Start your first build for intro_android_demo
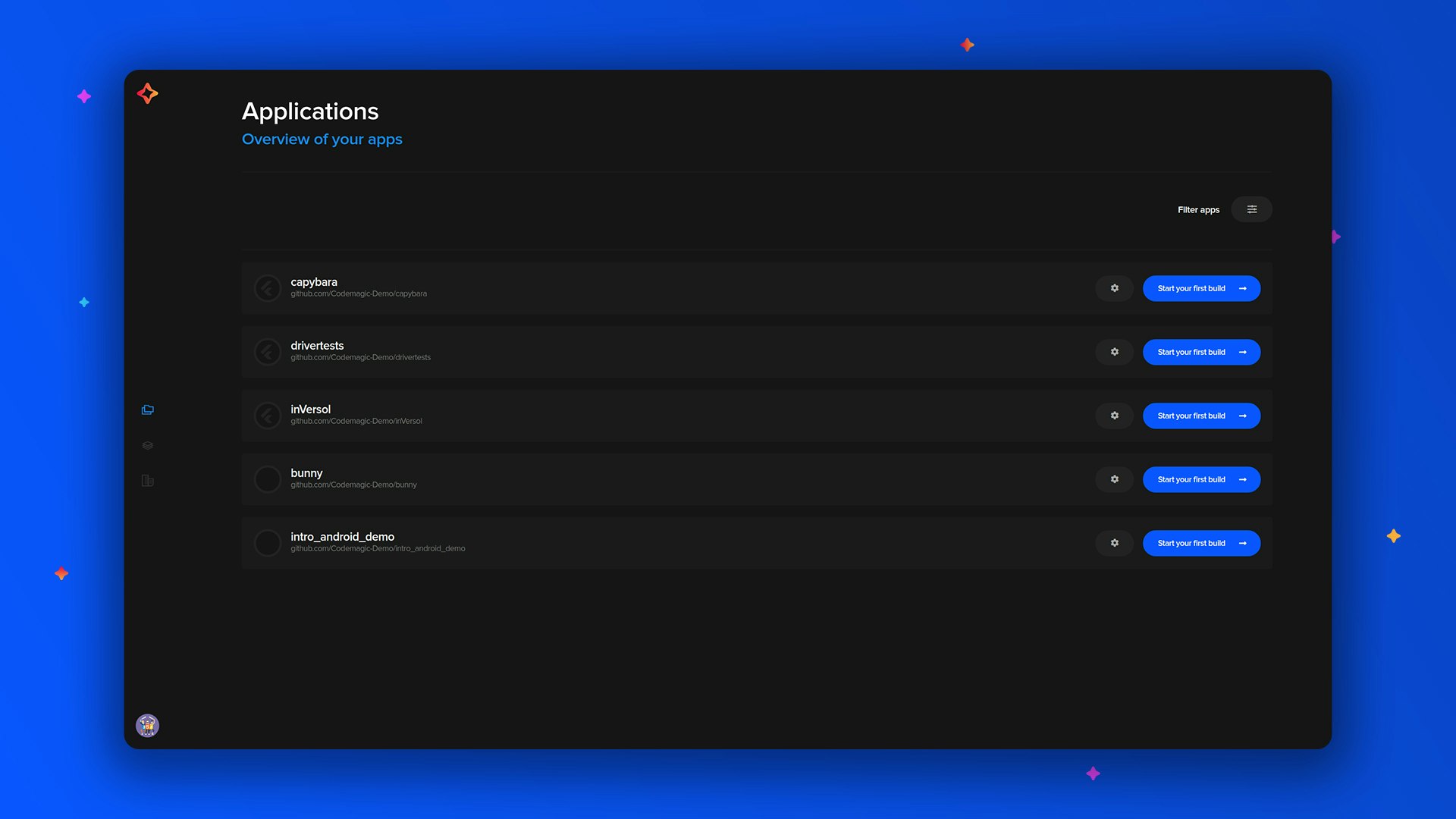 pos(1191,543)
